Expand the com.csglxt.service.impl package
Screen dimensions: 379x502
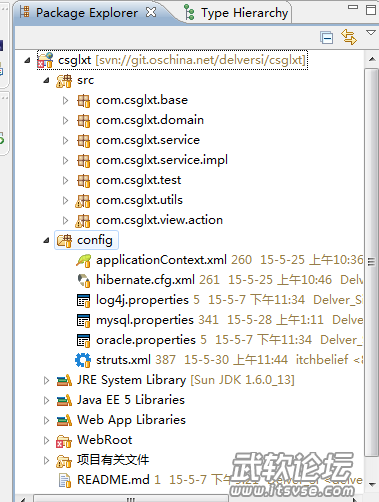65,160
